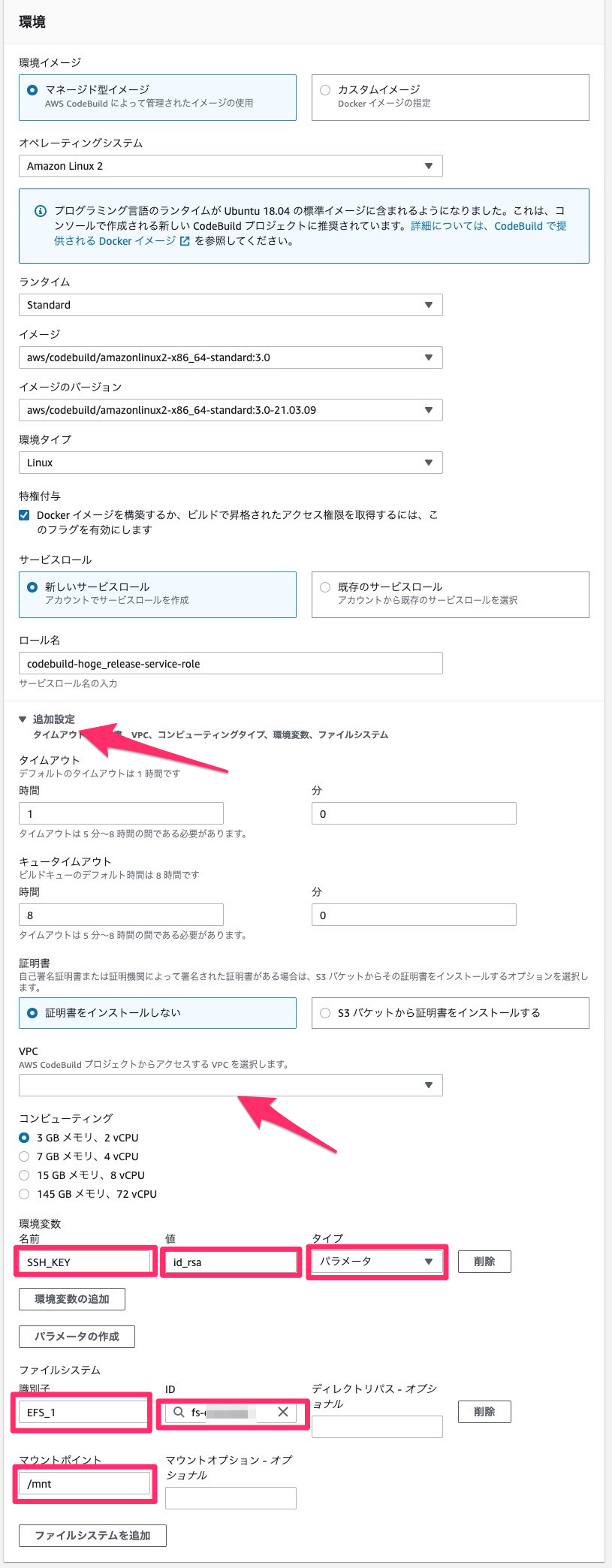Clear the file system ID with X icon
This screenshot has height=1568, width=612.
coord(283,1412)
